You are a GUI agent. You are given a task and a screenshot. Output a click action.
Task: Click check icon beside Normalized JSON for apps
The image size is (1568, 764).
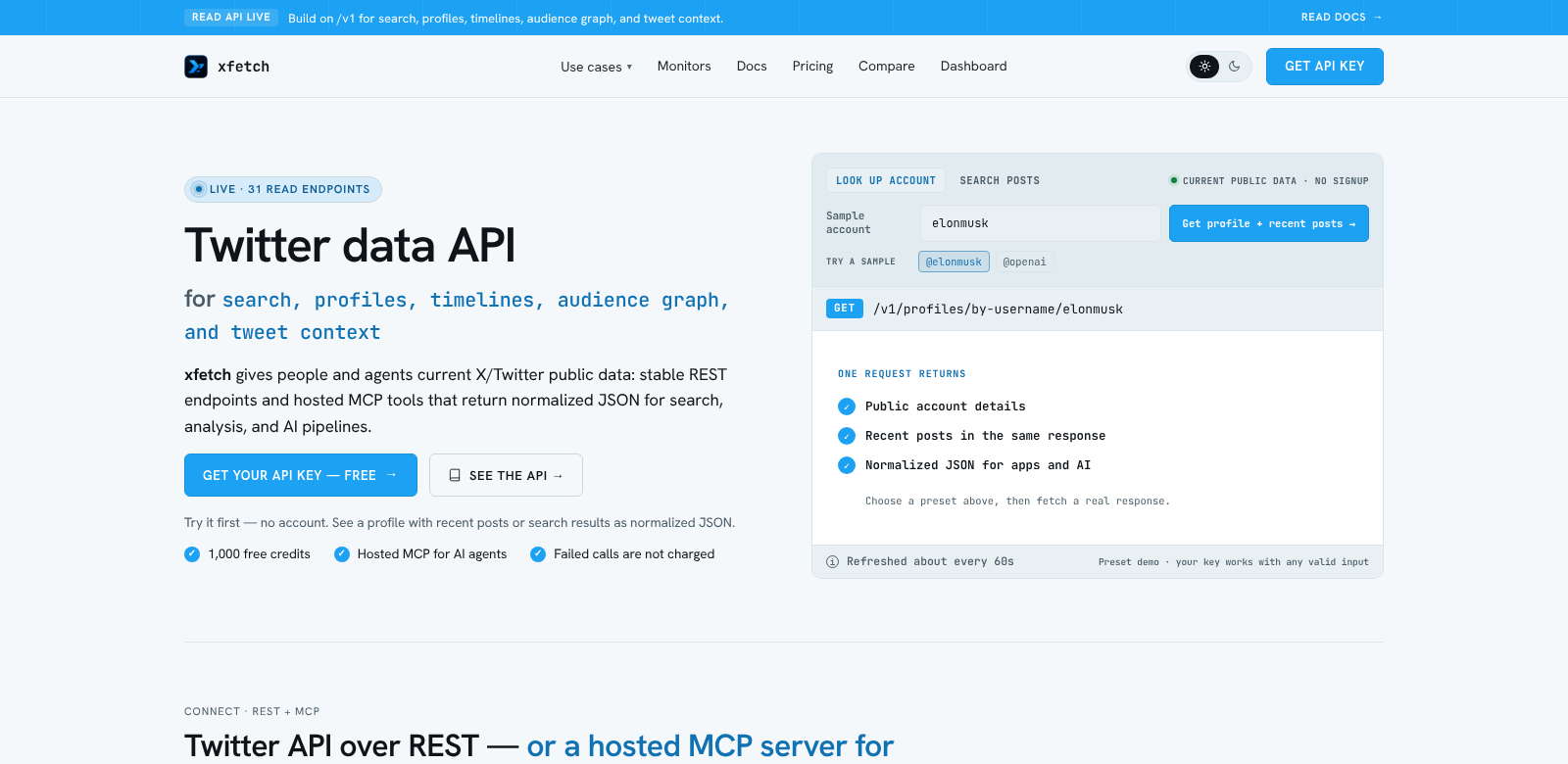point(847,465)
